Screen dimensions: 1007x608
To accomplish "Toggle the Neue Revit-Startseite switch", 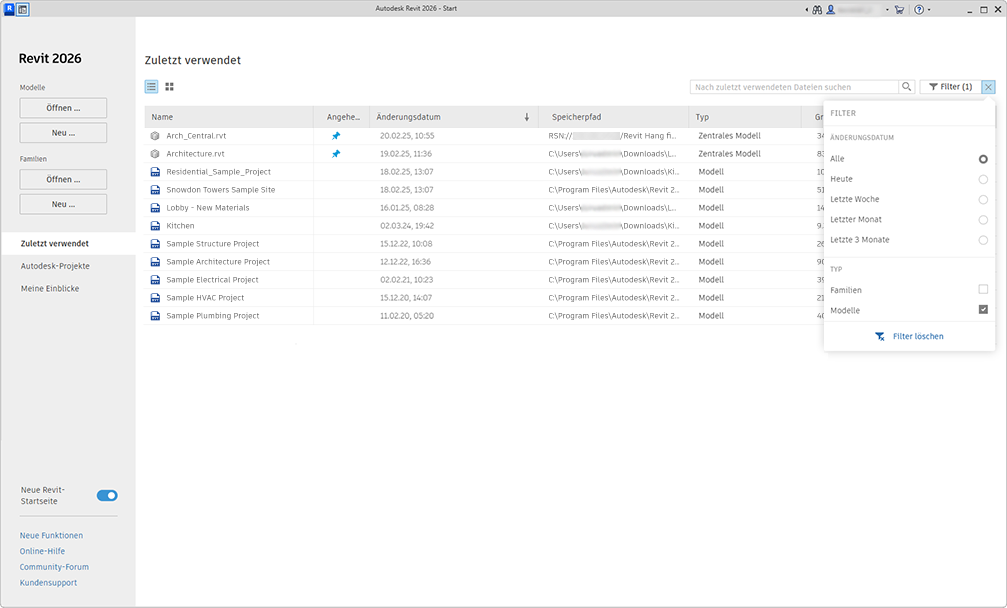I will coord(107,496).
